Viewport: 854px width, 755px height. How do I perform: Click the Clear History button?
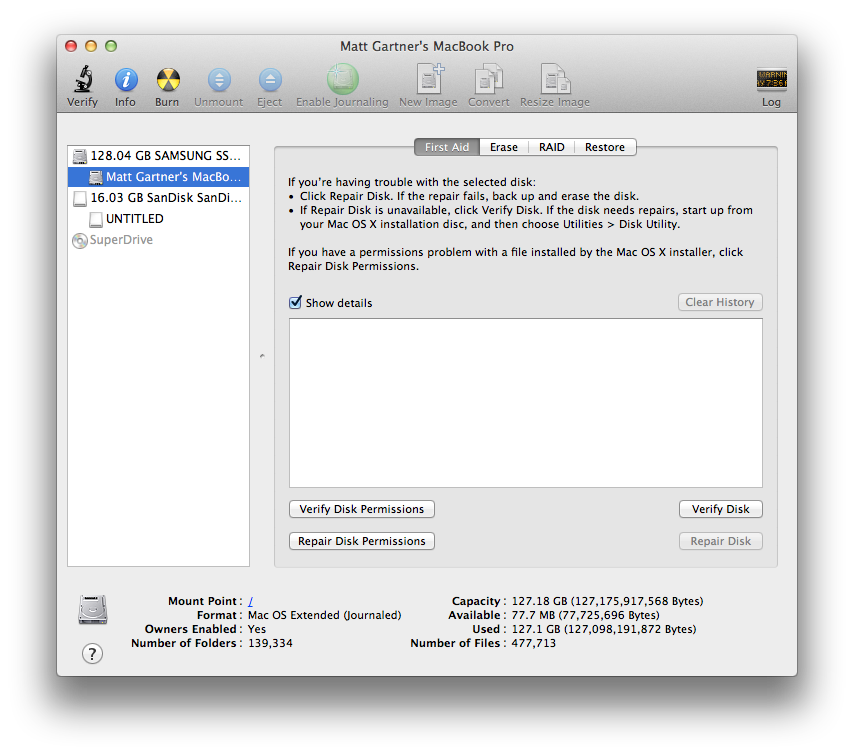720,302
